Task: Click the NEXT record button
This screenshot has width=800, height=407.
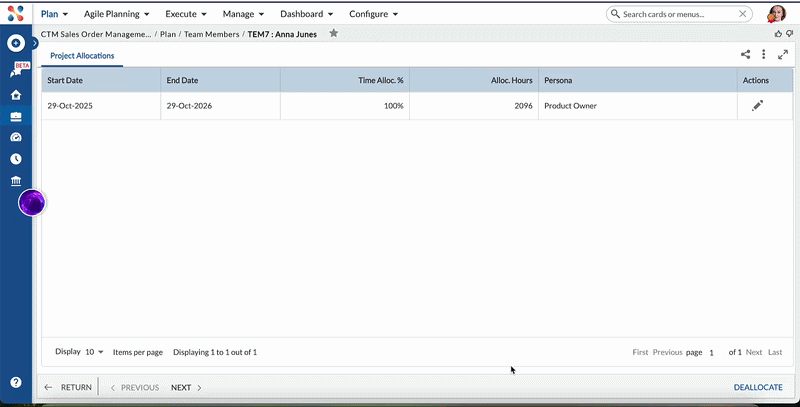Action: (186, 388)
